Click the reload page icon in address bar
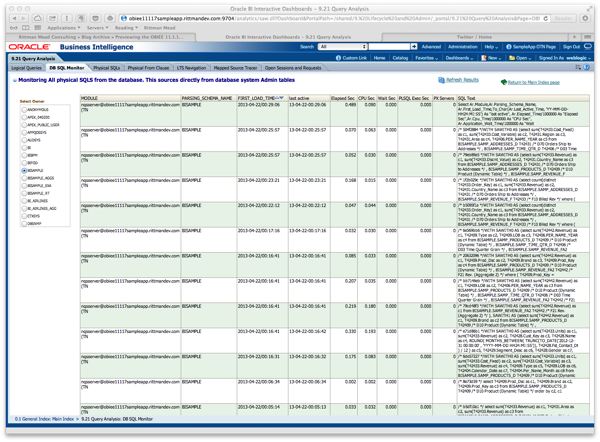 (x=545, y=18)
